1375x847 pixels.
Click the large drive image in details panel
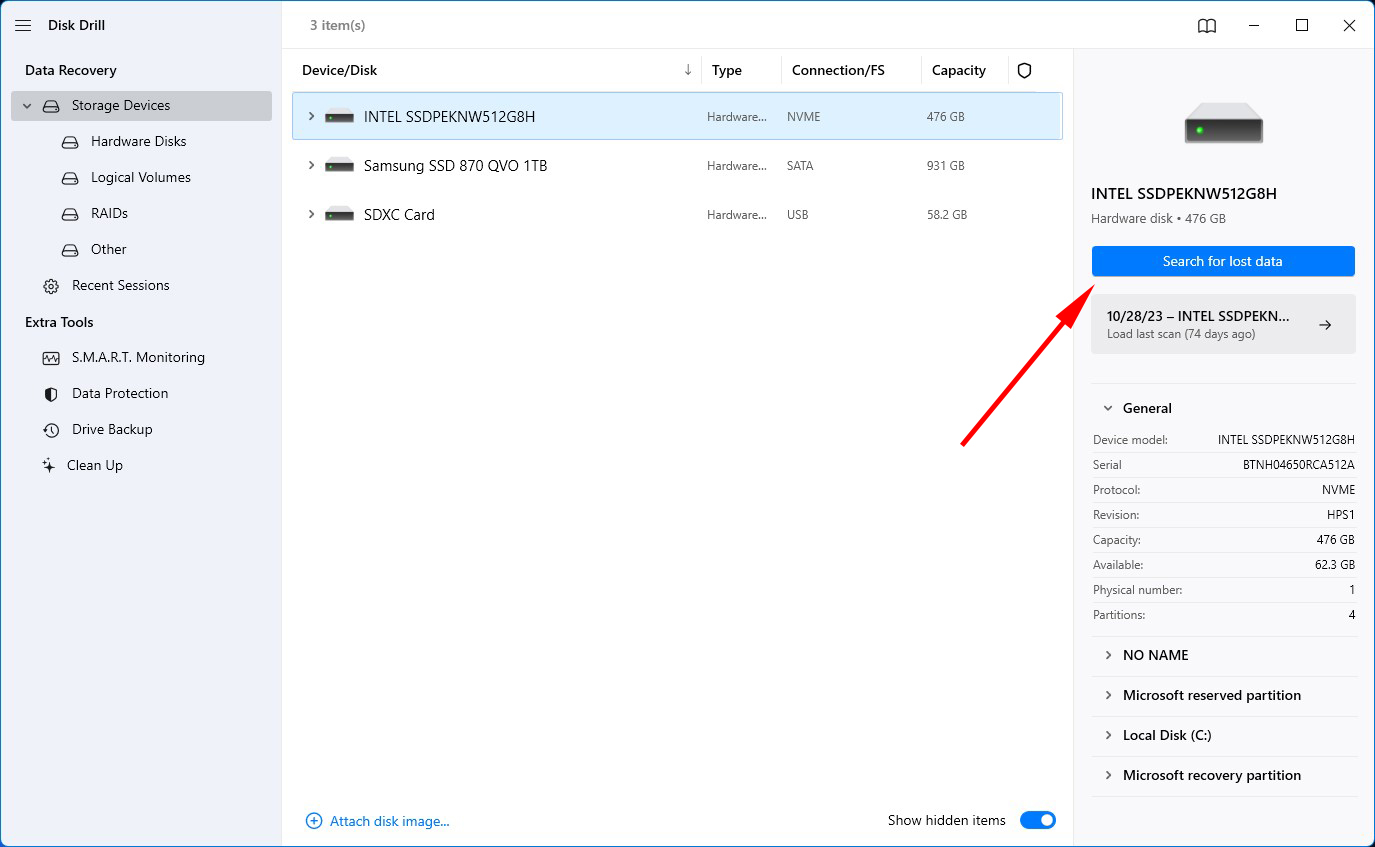tap(1224, 123)
